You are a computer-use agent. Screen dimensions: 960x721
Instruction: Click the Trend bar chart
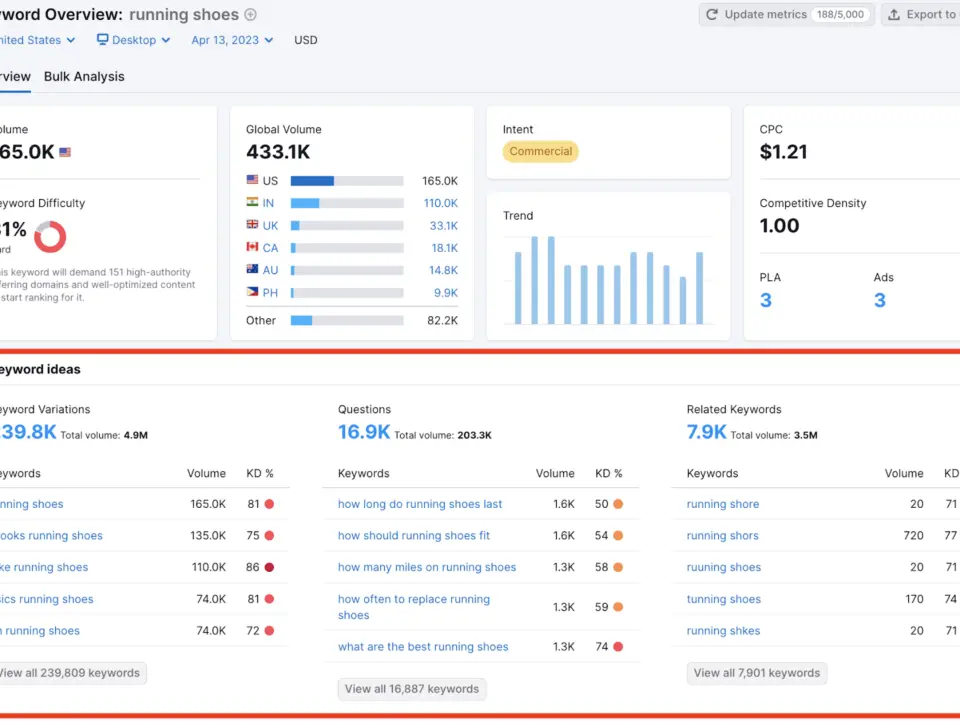coord(609,280)
